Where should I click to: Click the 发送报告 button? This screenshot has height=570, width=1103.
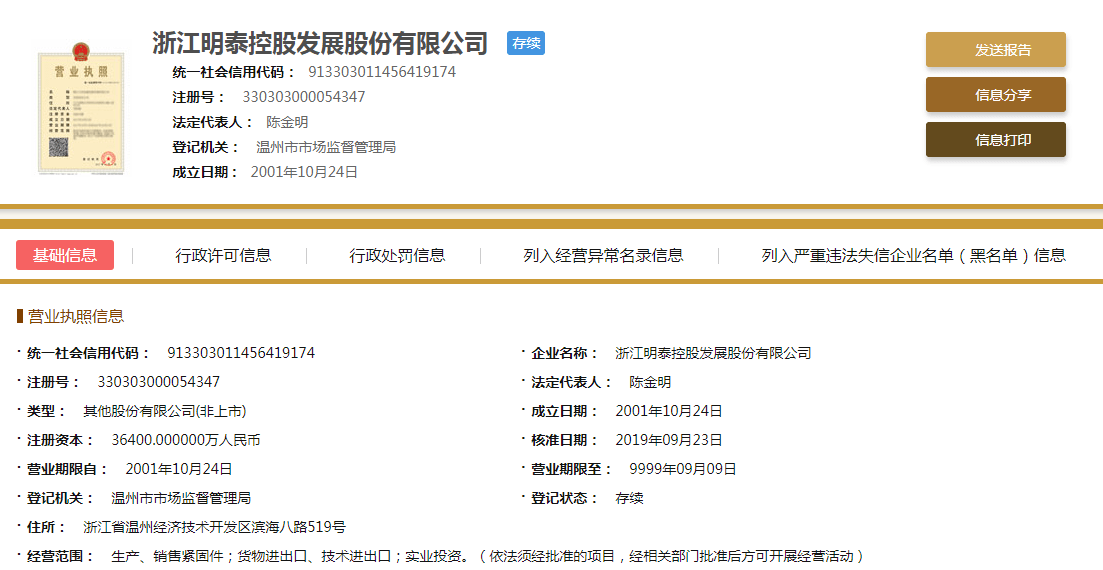click(995, 50)
